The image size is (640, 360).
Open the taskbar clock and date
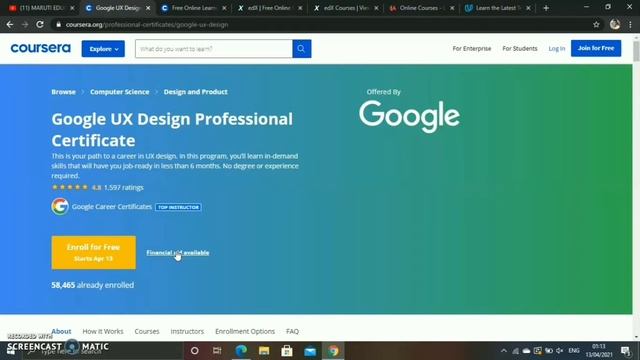click(599, 351)
